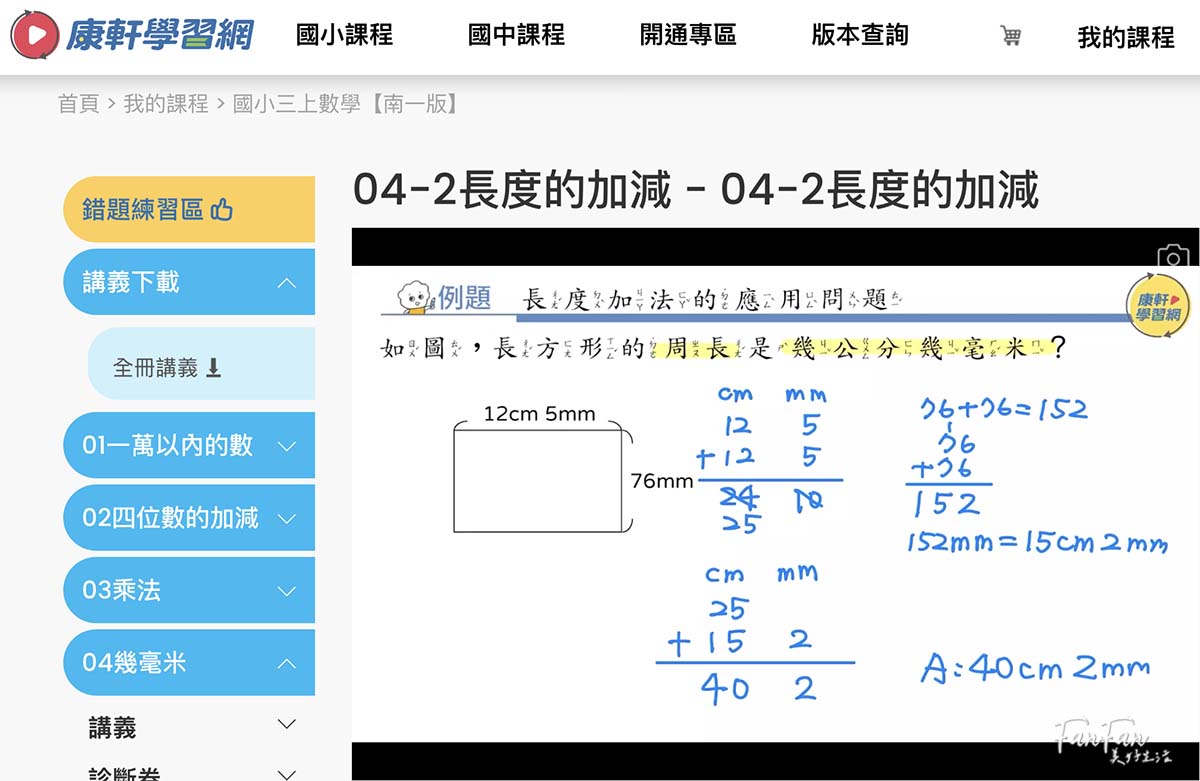1200x781 pixels.
Task: Click the 首頁 breadcrumb link
Action: coord(76,104)
